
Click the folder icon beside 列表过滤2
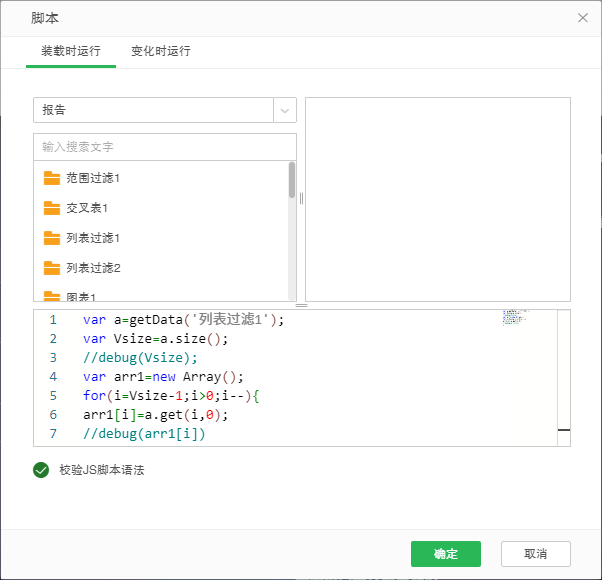point(52,268)
